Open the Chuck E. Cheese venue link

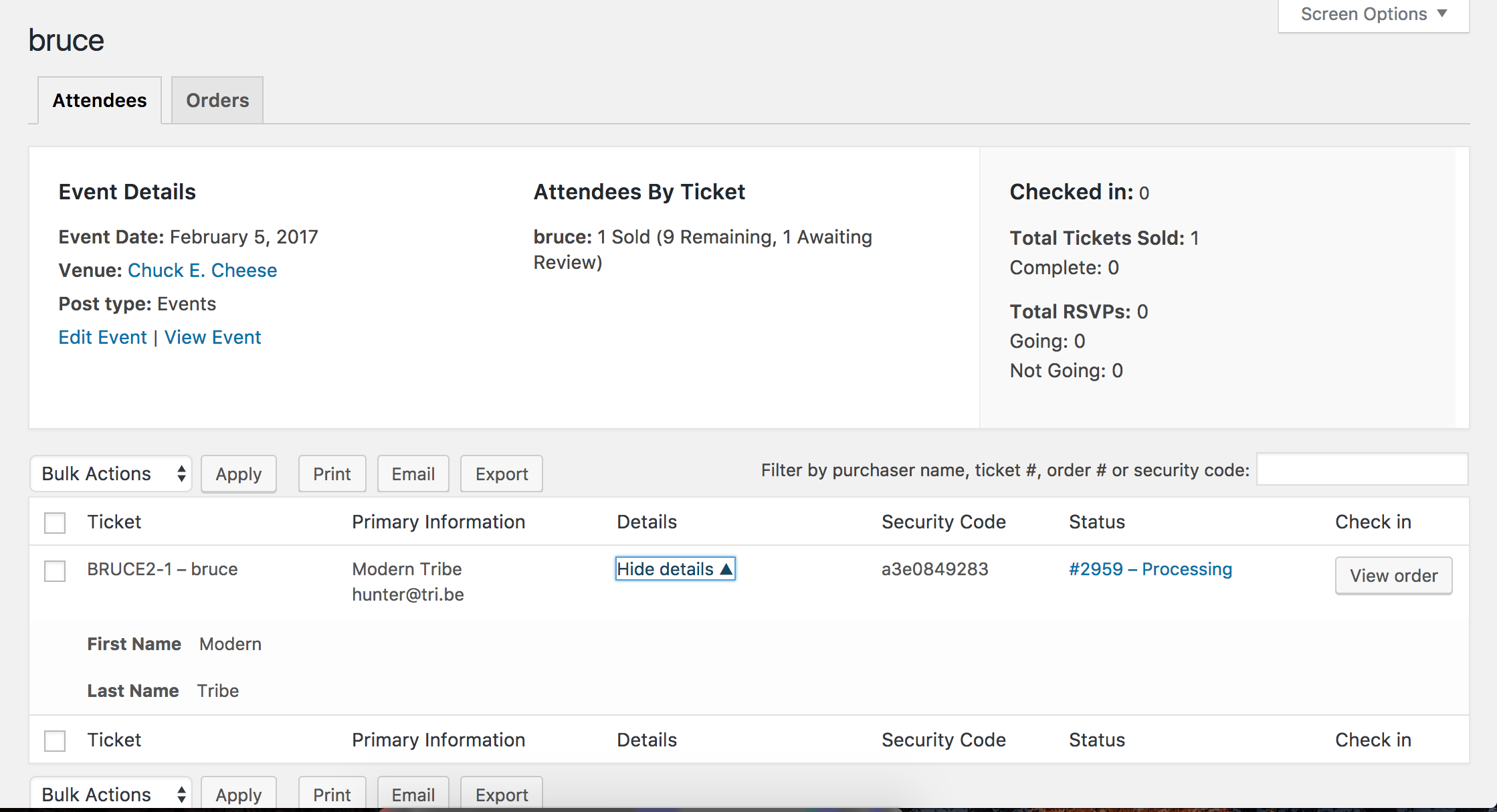pos(202,270)
